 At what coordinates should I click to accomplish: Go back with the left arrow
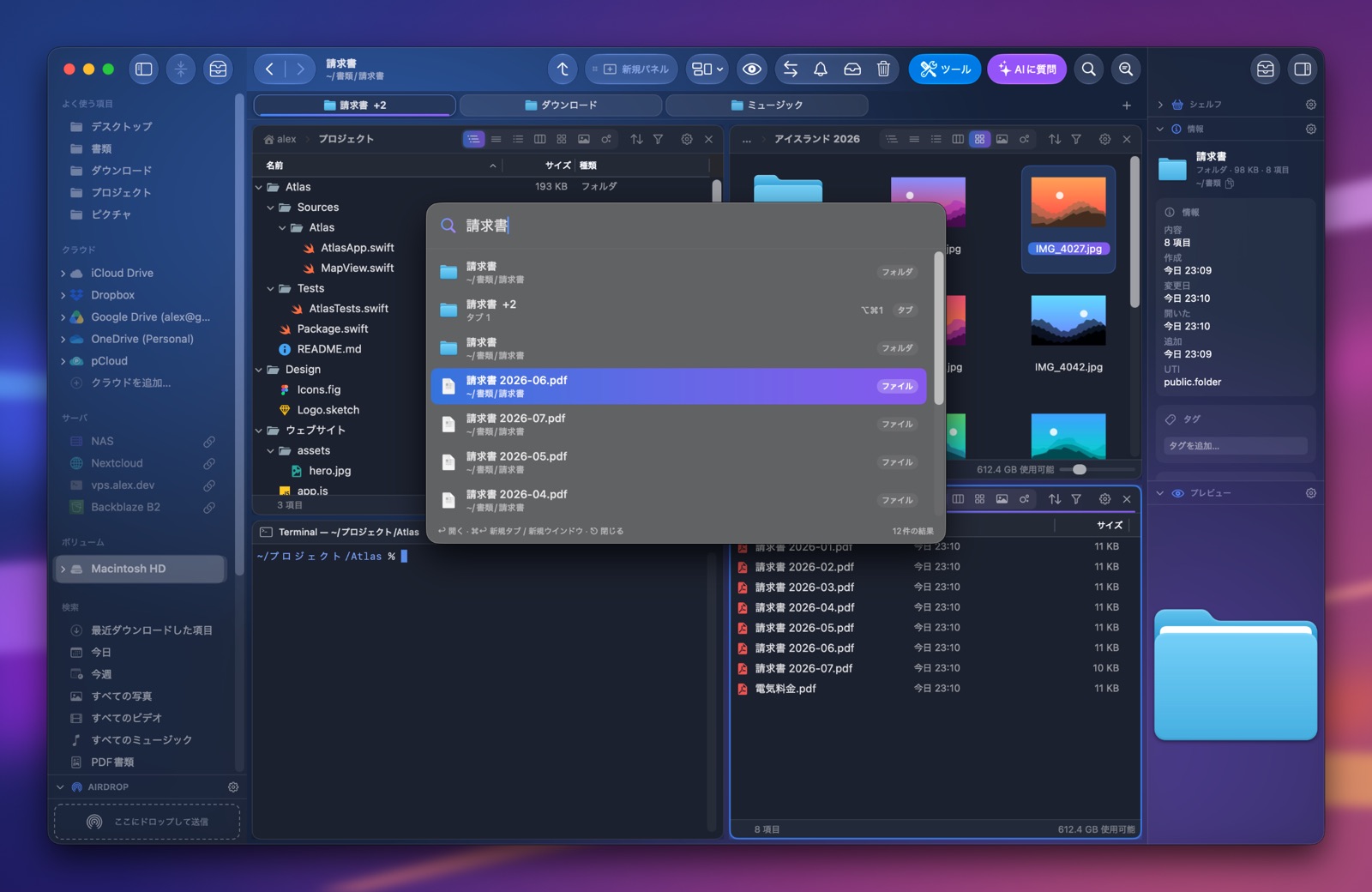coord(269,69)
